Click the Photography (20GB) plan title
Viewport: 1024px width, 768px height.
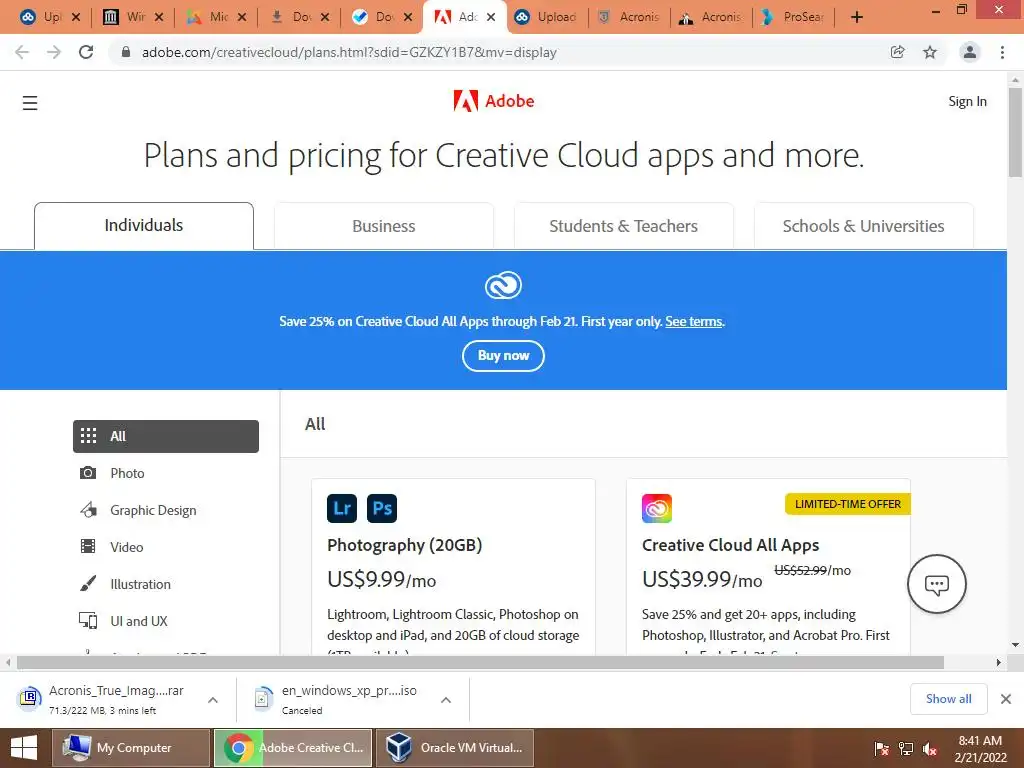(404, 545)
